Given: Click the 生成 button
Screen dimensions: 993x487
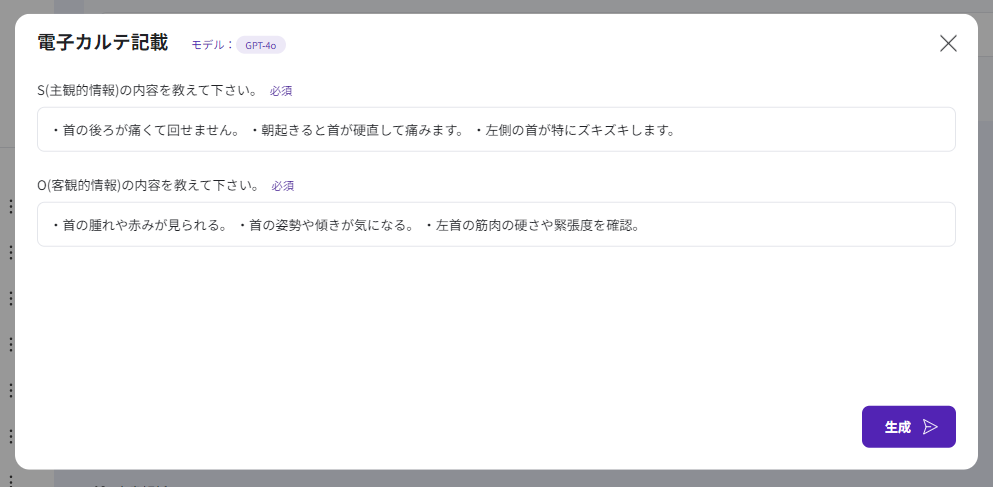Looking at the screenshot, I should 898,427.
